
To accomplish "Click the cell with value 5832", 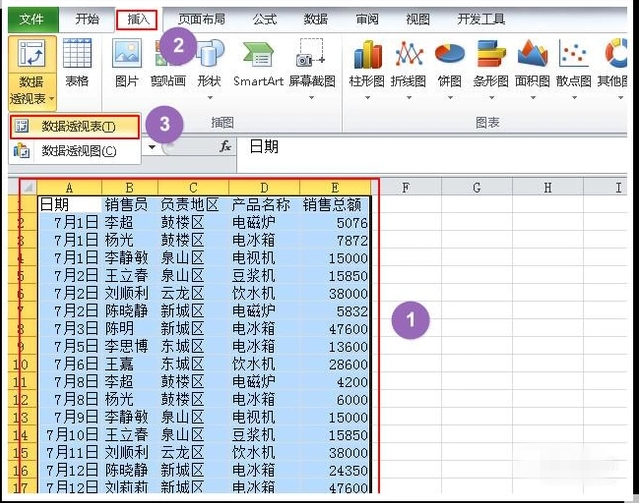I will point(335,311).
